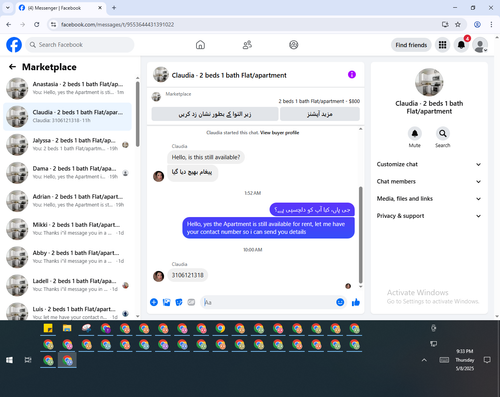The width and height of the screenshot is (500, 397).
Task: Expand the Chat members section
Action: point(429,182)
